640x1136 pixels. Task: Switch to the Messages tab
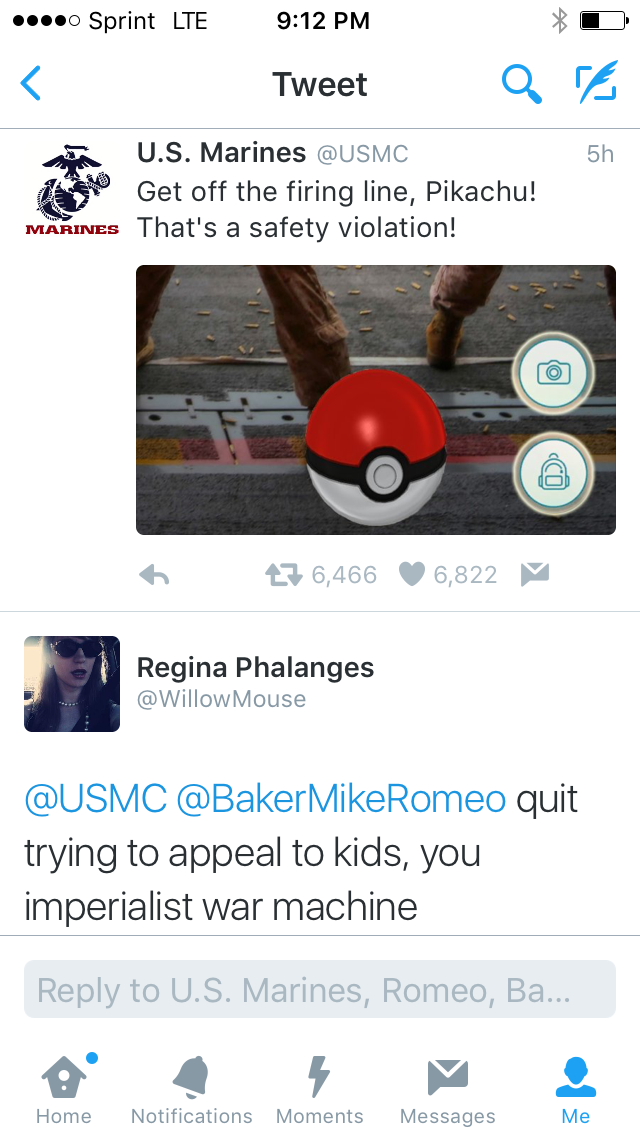448,1090
